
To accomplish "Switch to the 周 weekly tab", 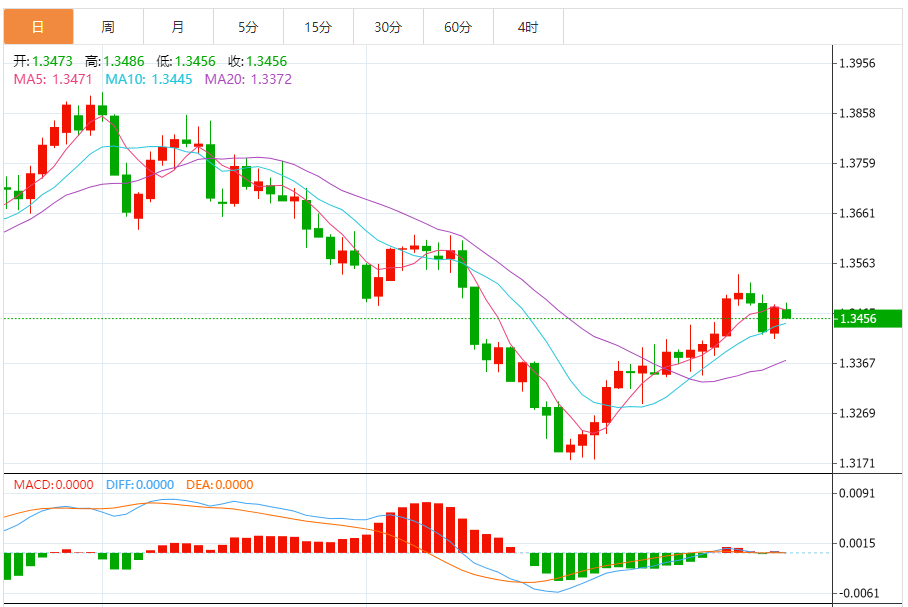I will click(x=108, y=27).
